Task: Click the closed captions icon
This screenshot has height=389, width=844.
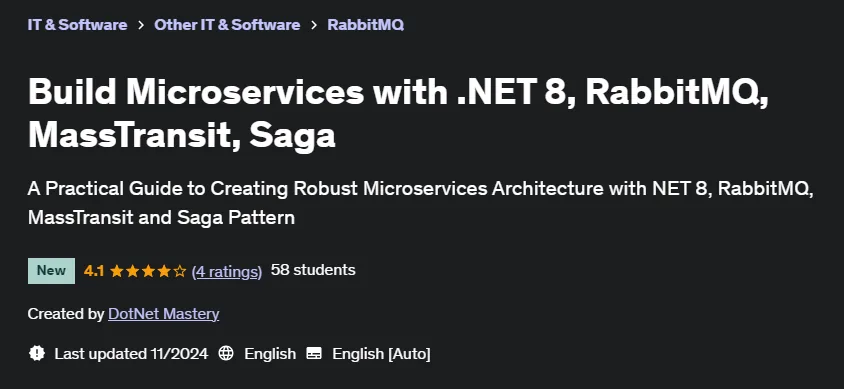Action: tap(314, 353)
